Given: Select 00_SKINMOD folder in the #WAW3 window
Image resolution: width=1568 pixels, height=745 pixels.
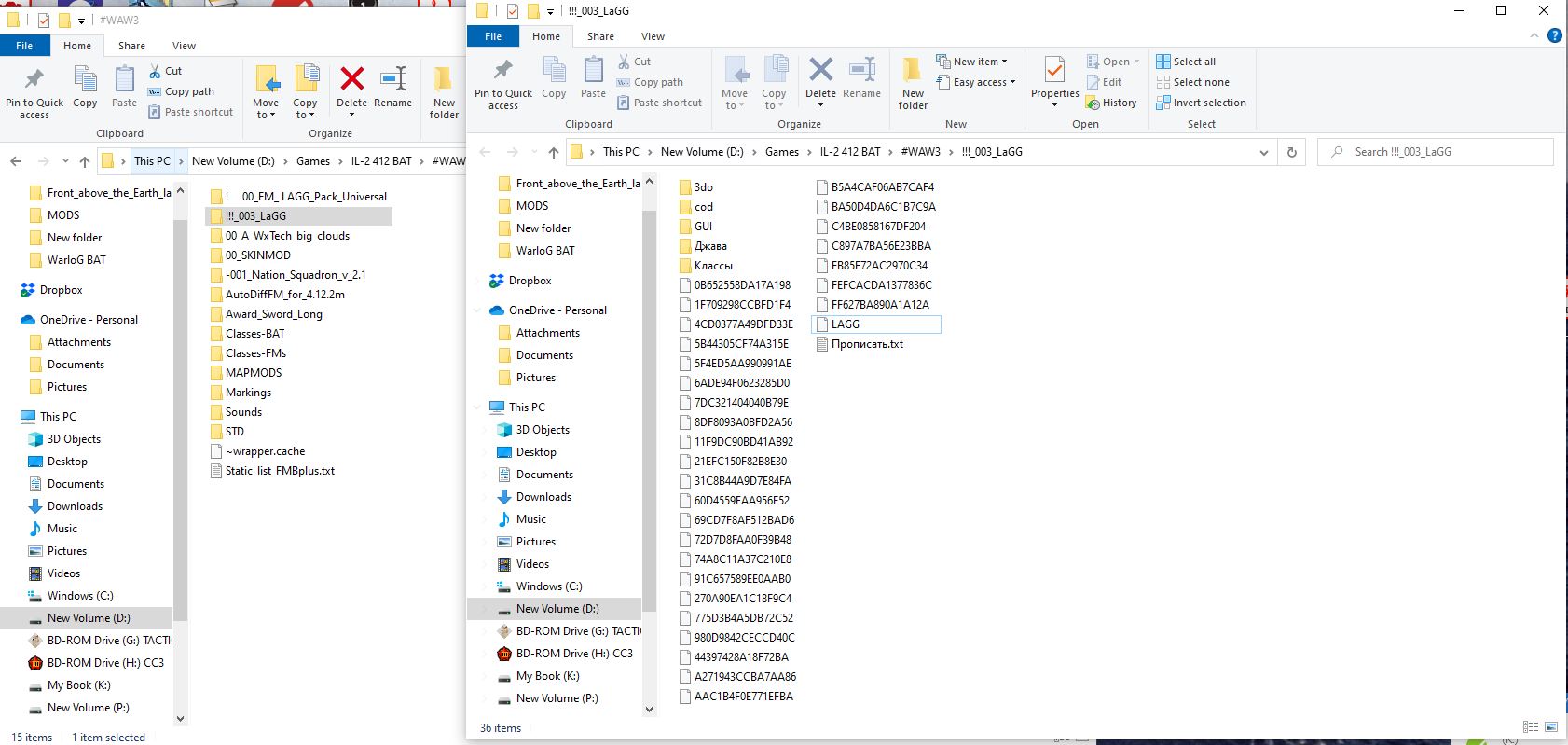Looking at the screenshot, I should (250, 255).
